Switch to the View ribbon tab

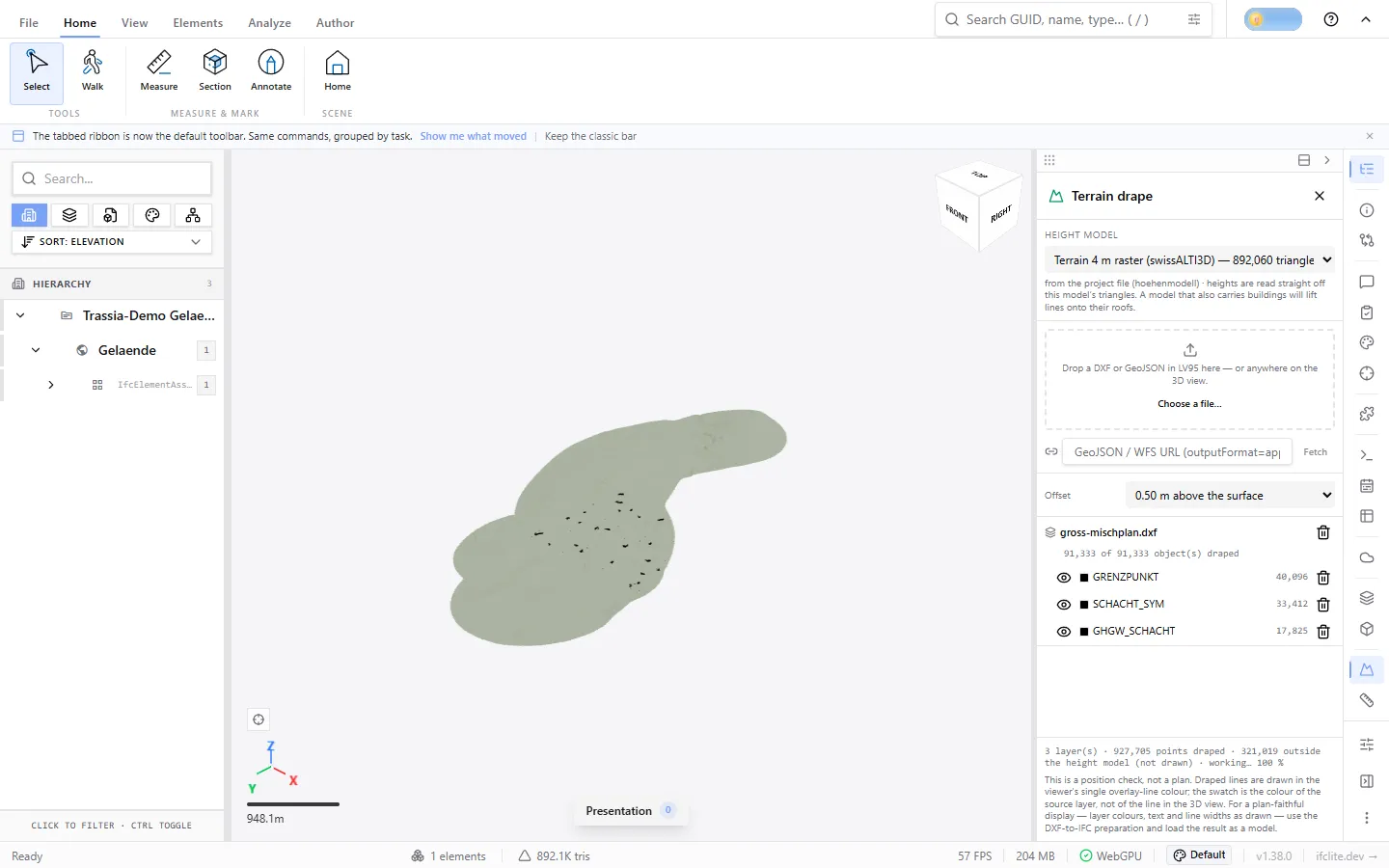tap(135, 23)
